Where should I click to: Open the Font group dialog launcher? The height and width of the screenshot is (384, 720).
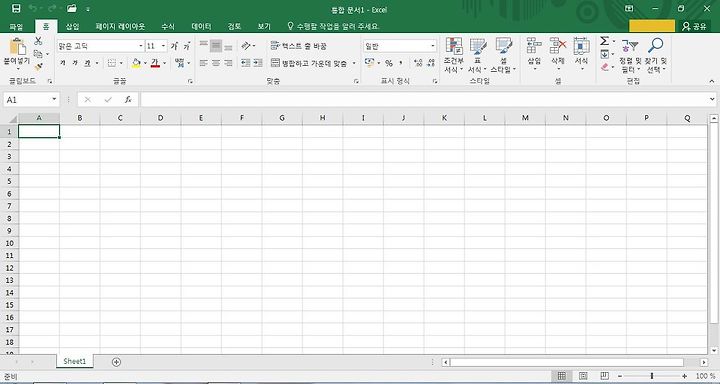pyautogui.click(x=190, y=81)
